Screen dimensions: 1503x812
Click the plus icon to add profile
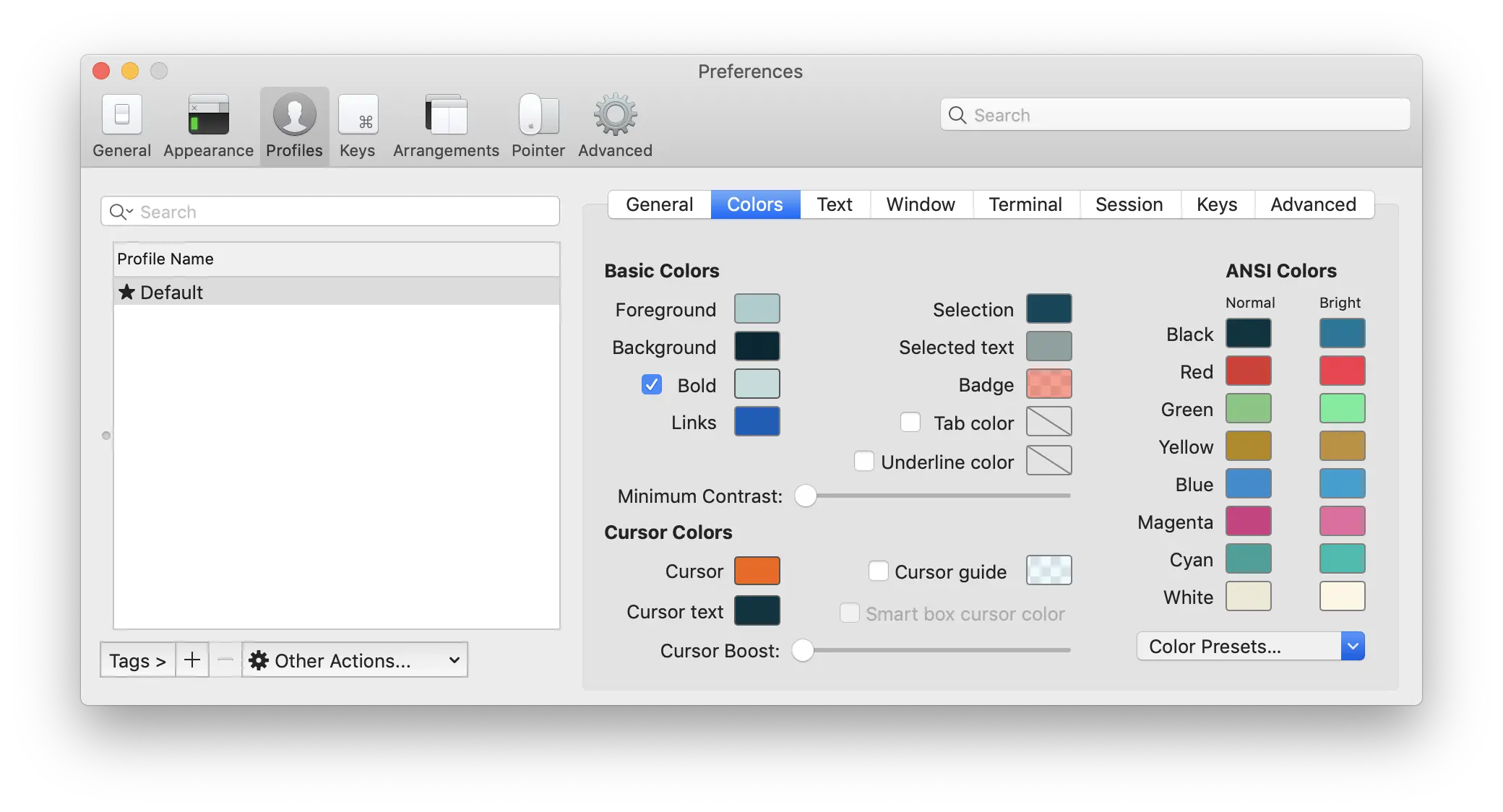[192, 660]
